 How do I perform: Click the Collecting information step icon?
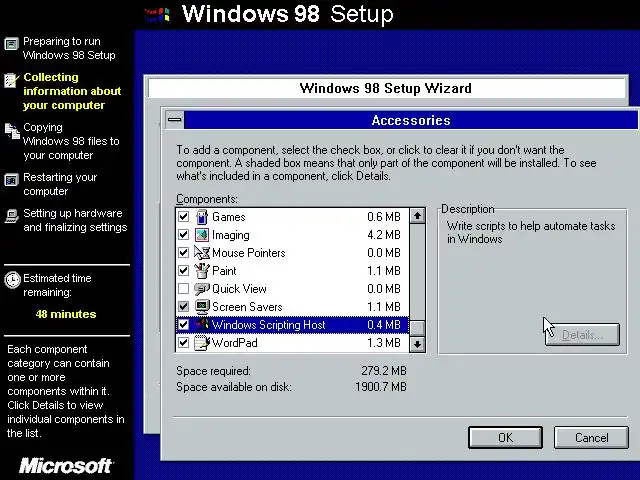coord(11,80)
